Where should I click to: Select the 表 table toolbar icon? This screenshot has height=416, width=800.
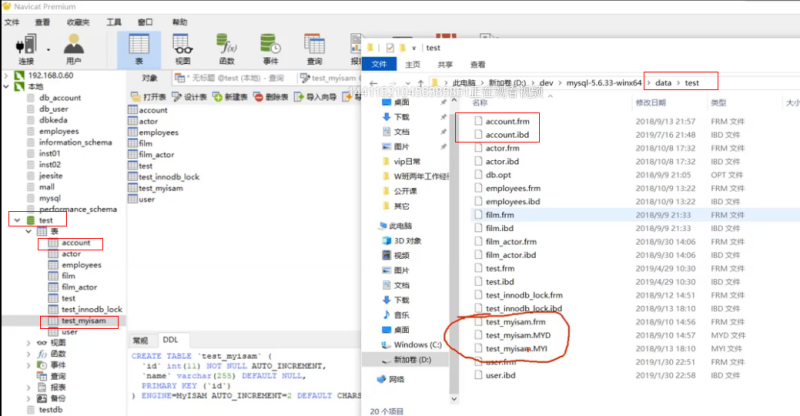coord(139,49)
